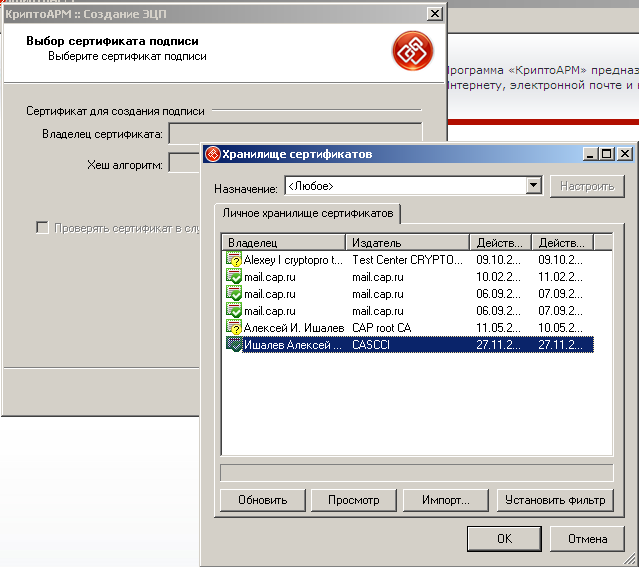Click the CASCCI issuer cell
Viewport: 639px width, 567px height.
pyautogui.click(x=371, y=345)
